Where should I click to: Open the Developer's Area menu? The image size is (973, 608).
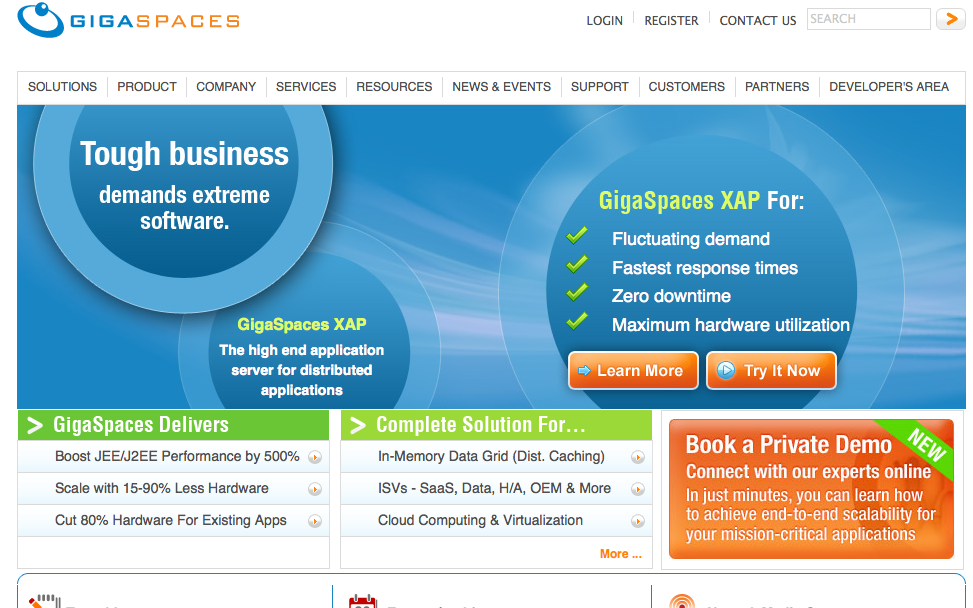point(889,87)
